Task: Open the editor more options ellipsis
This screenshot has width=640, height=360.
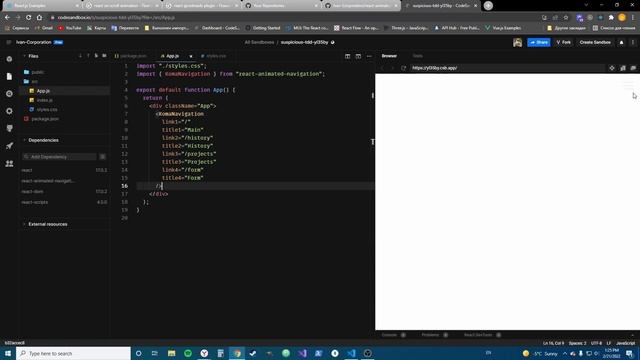Action: (369, 56)
